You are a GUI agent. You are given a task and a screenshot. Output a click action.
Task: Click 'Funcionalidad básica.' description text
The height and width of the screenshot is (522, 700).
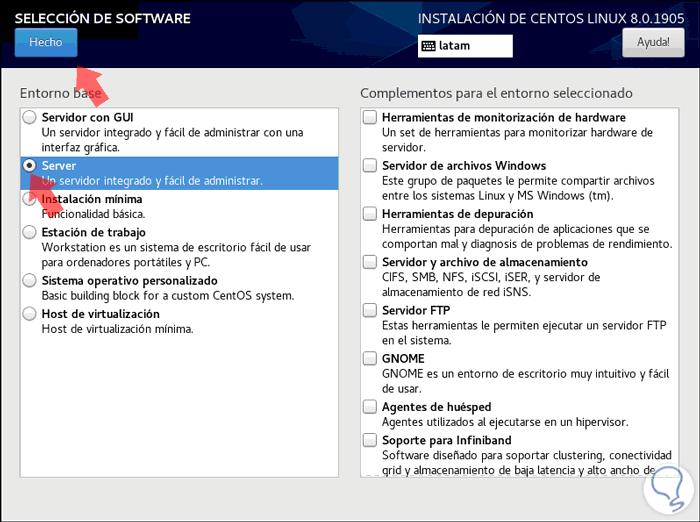pos(93,214)
